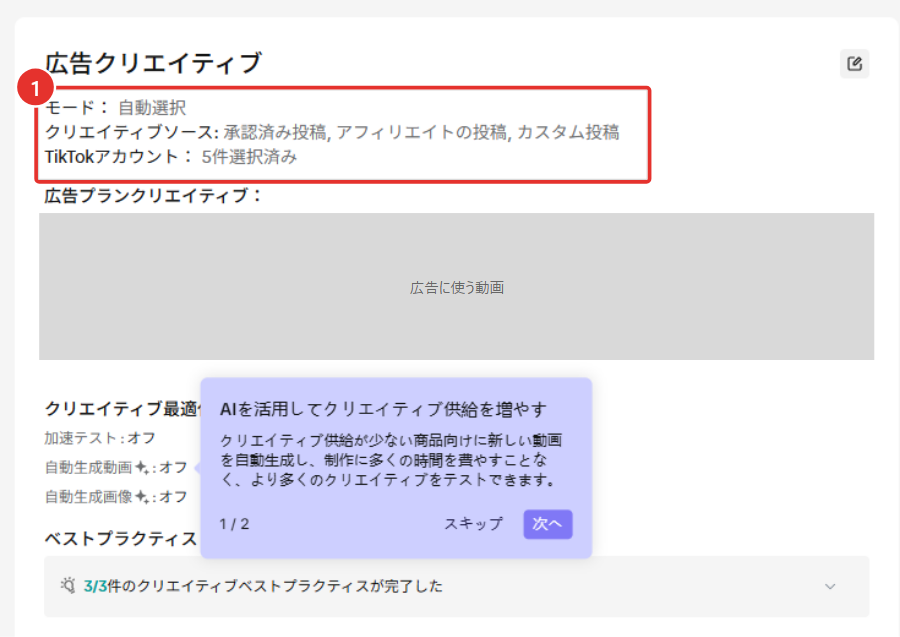Click the lightbulb icon beside 3/3件

pyautogui.click(x=68, y=585)
